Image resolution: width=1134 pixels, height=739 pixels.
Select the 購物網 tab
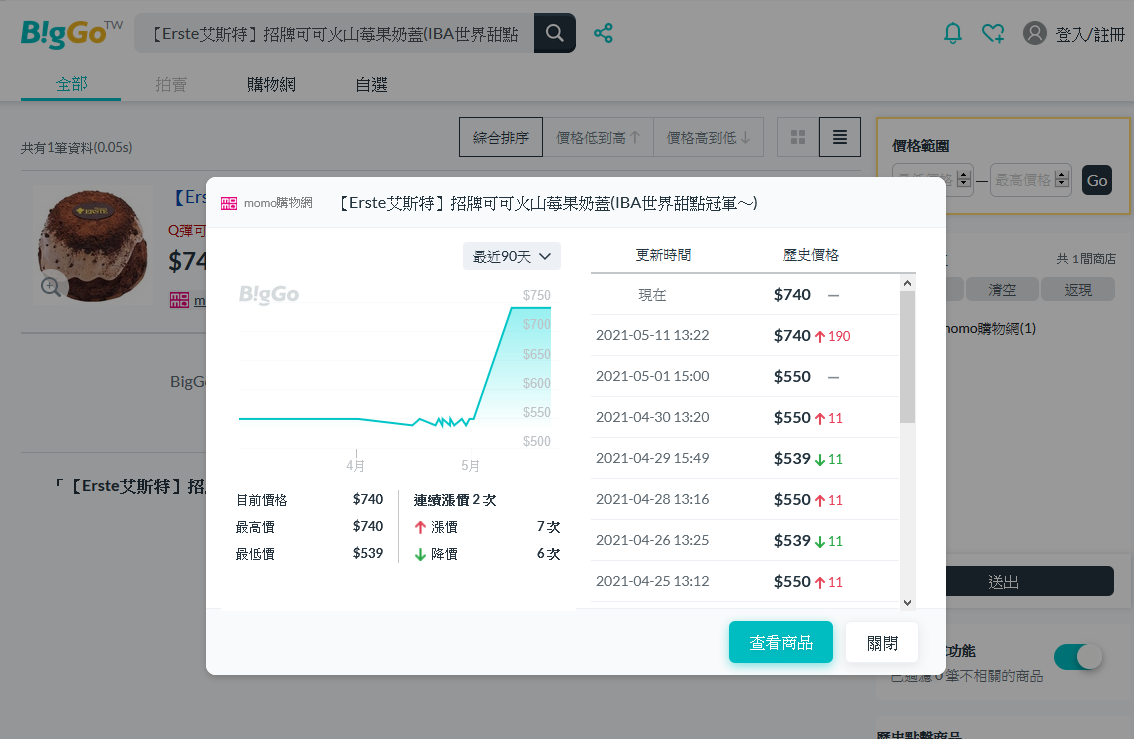(x=271, y=85)
